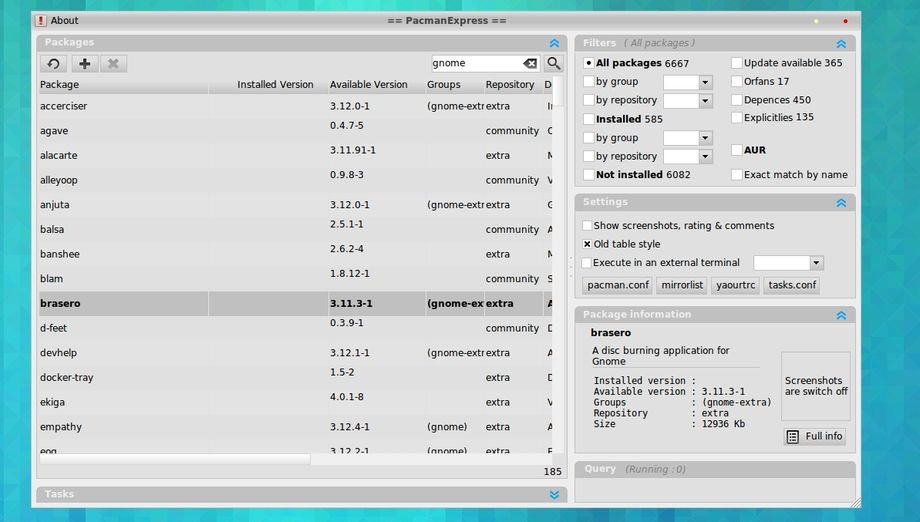Click the refresh packages icon

54,64
